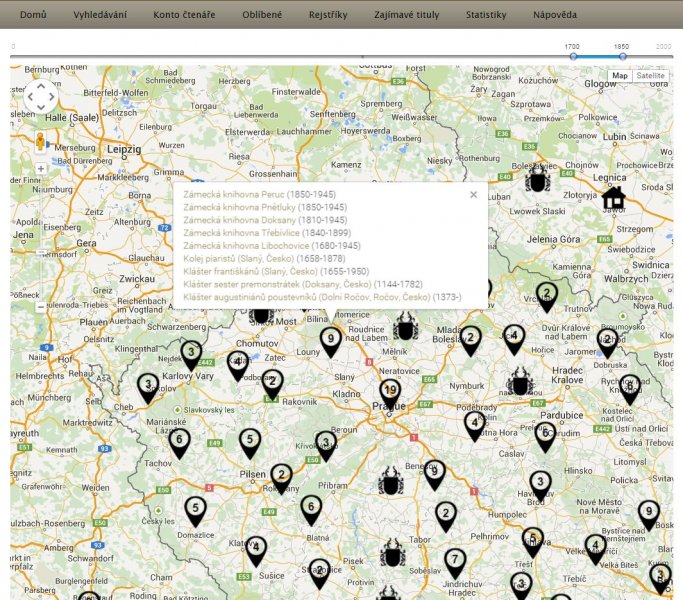Click cluster marker 3 above Karlovy Vary
This screenshot has width=683, height=600.
(191, 354)
